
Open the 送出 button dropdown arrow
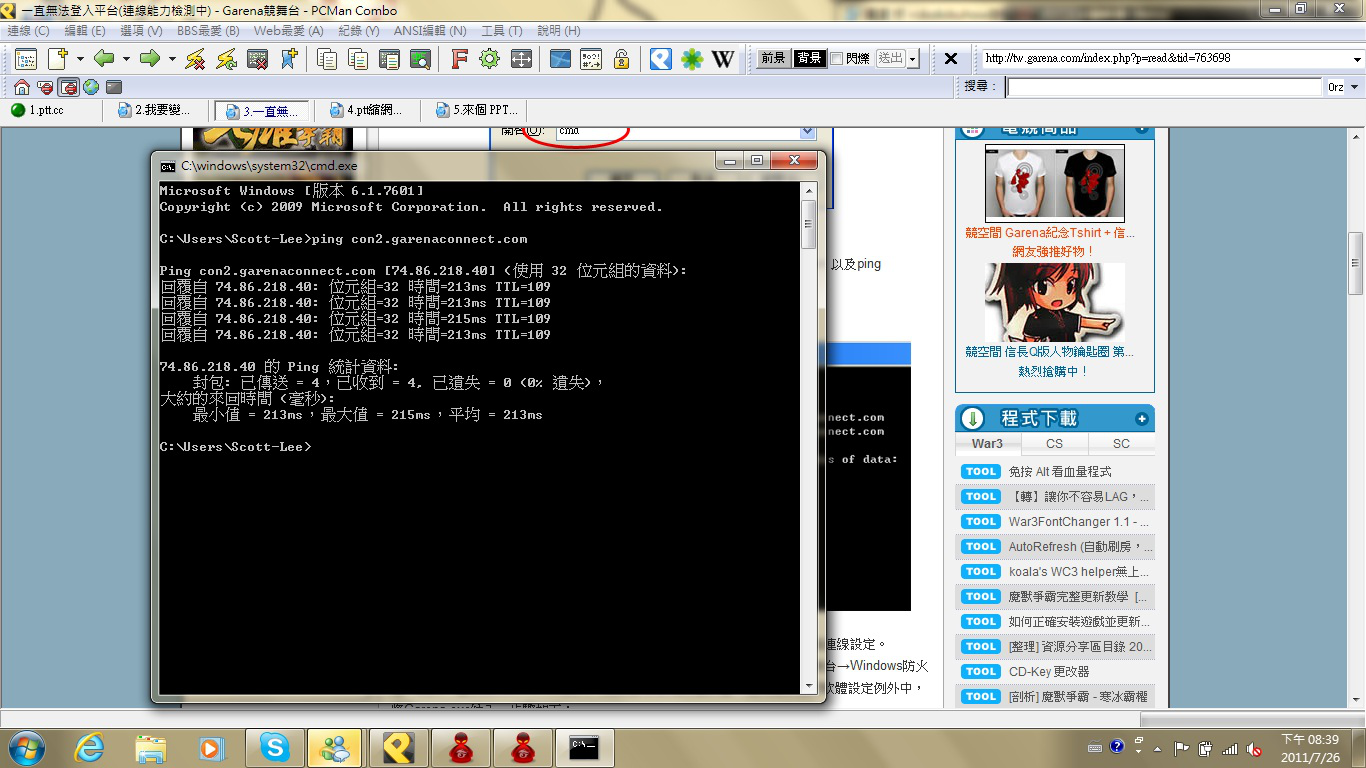[912, 59]
